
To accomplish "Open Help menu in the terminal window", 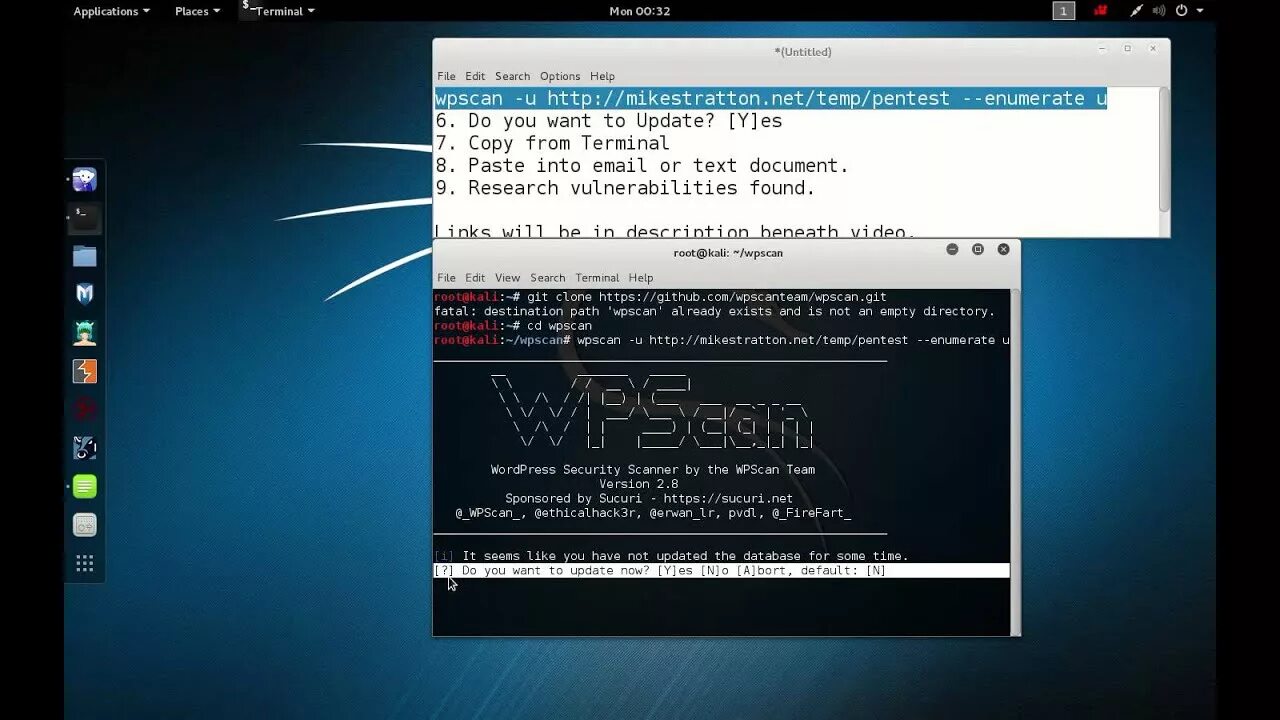I will point(641,278).
